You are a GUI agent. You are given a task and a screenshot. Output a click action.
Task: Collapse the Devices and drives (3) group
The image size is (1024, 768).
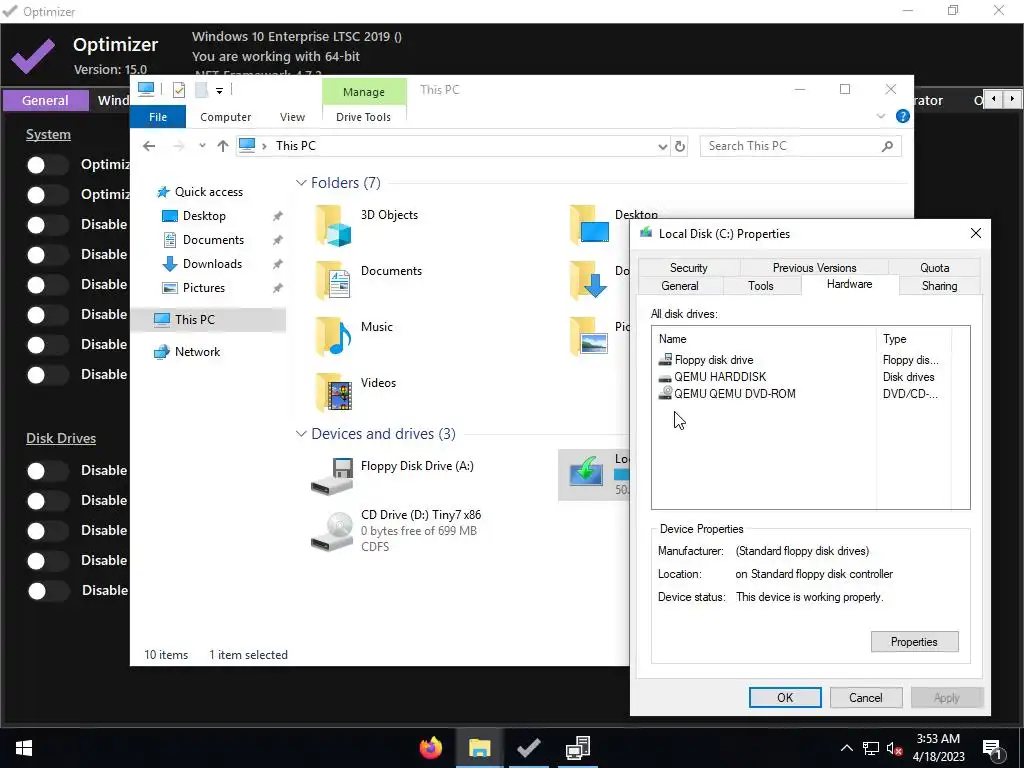(301, 434)
